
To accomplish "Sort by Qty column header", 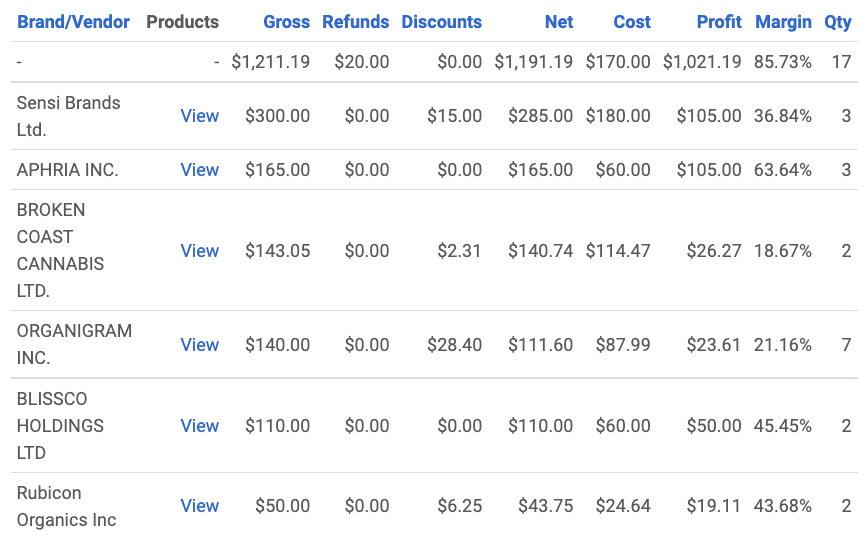I will pos(837,21).
